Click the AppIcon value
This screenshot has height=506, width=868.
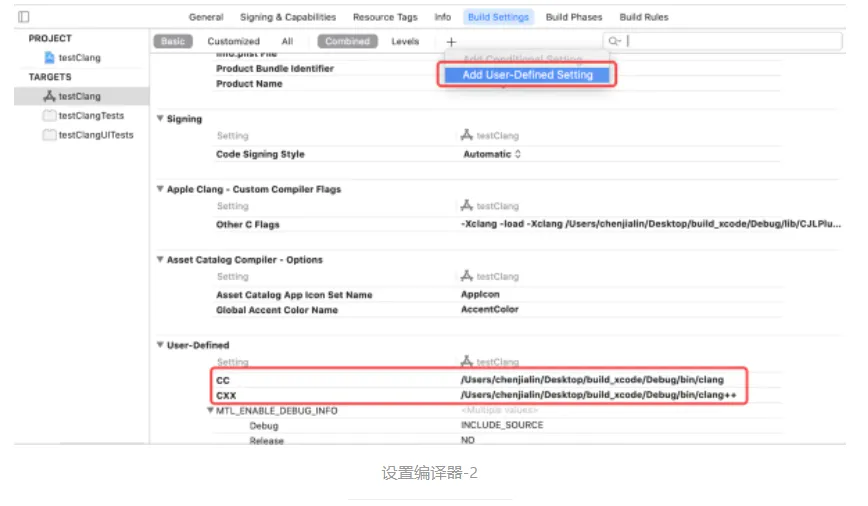(x=480, y=294)
